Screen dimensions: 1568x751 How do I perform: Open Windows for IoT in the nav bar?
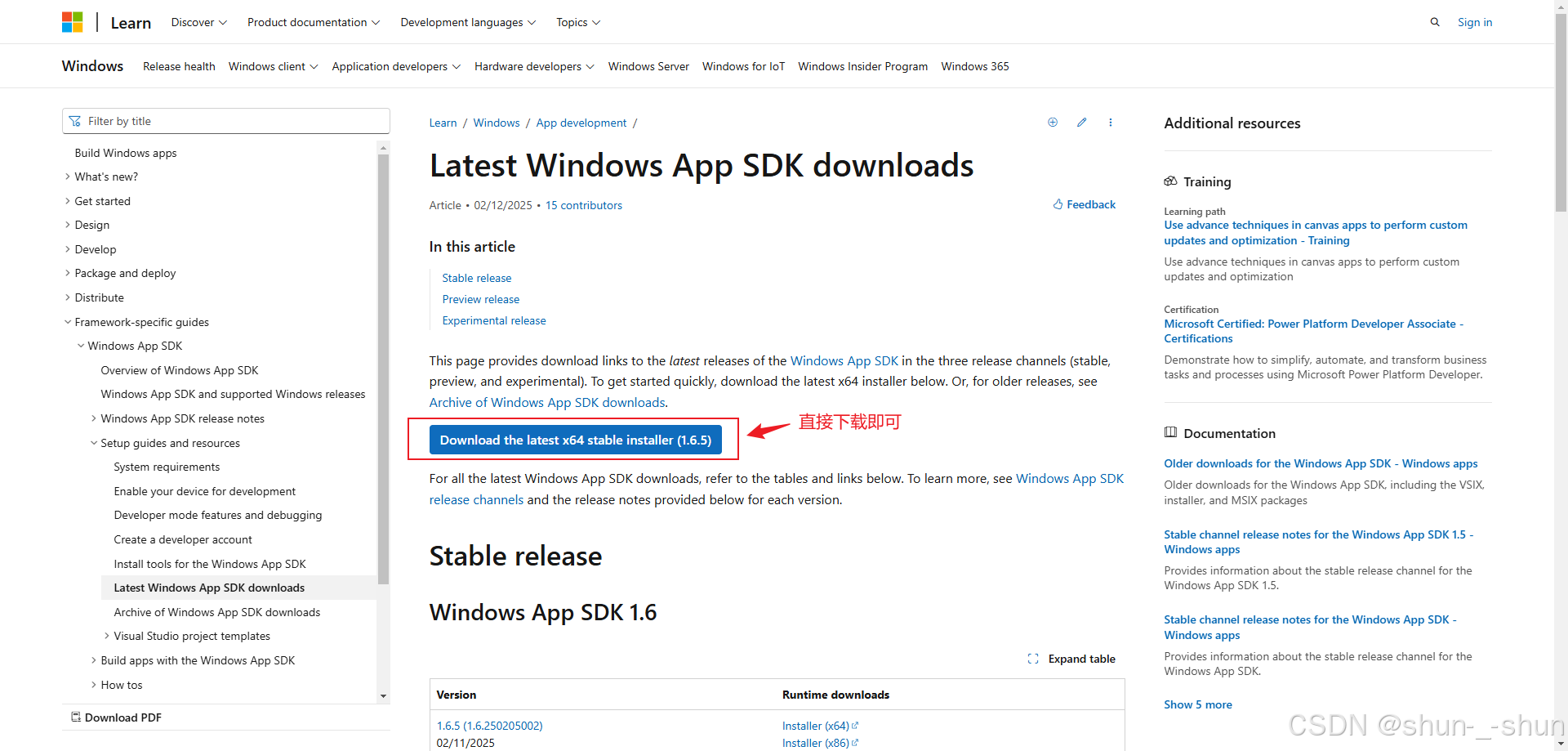point(743,66)
